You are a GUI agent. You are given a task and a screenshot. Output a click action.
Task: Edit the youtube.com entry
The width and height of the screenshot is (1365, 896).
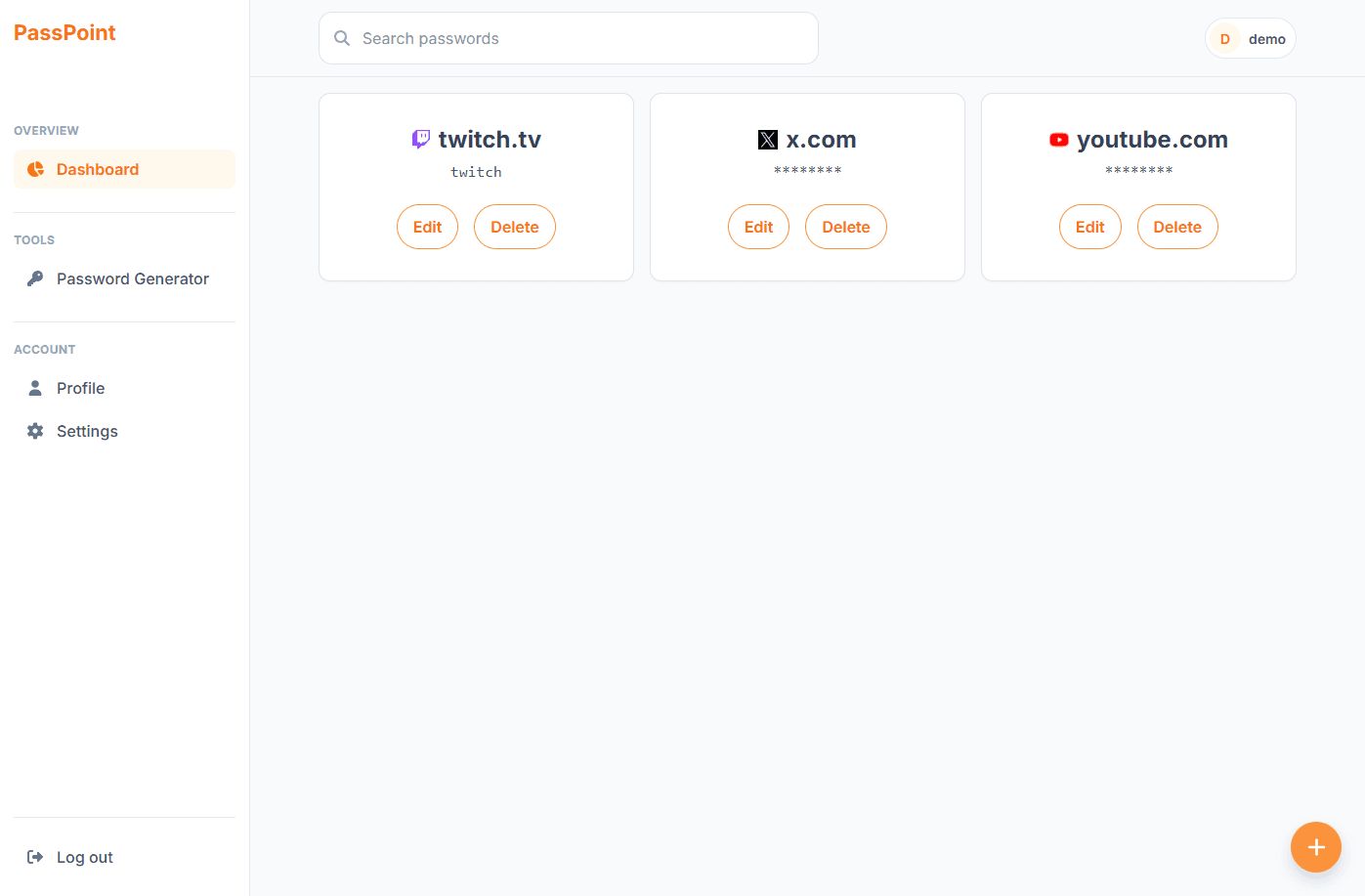pos(1090,227)
